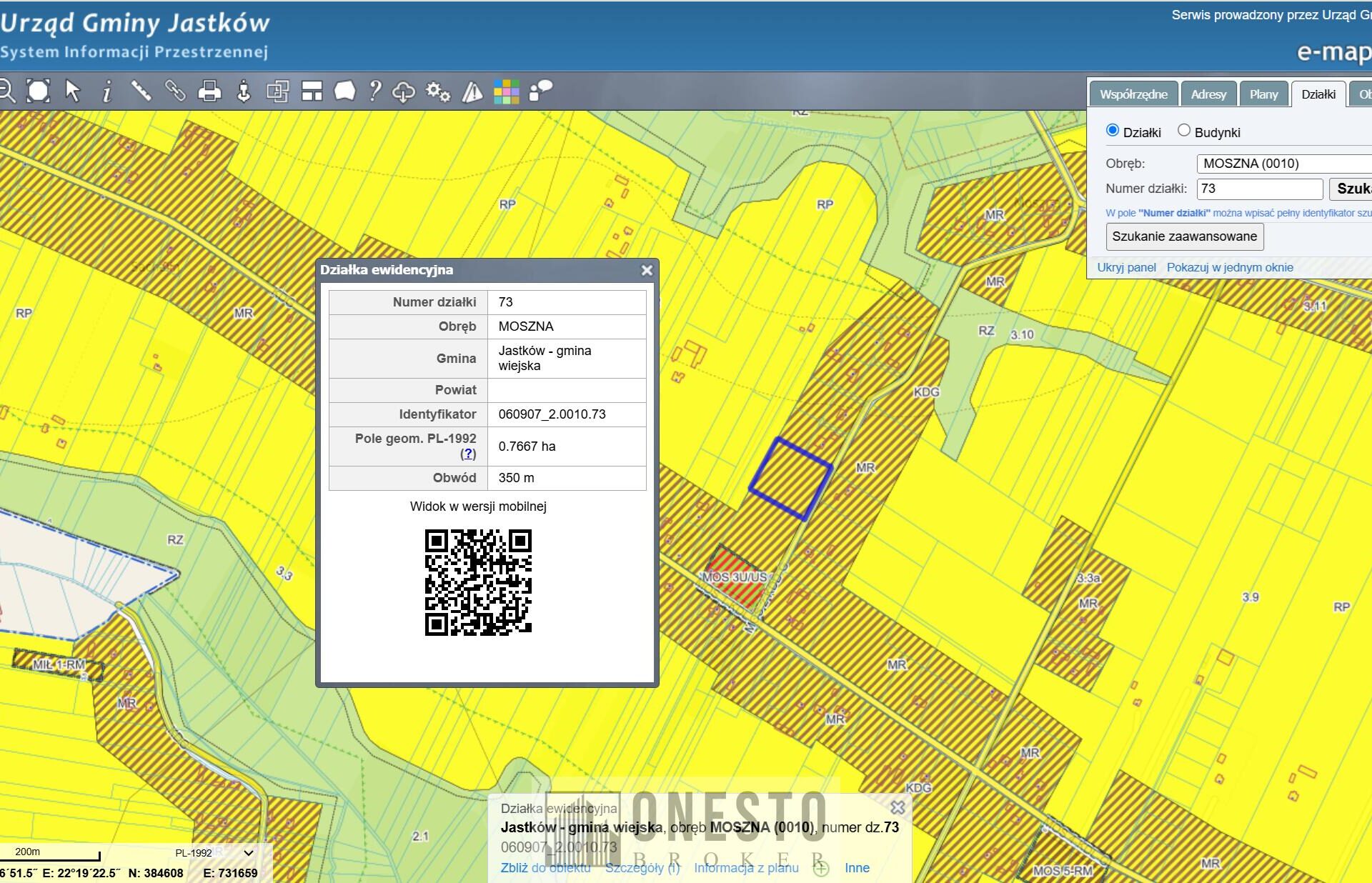Click the printer icon
Image resolution: width=1372 pixels, height=883 pixels.
point(209,91)
